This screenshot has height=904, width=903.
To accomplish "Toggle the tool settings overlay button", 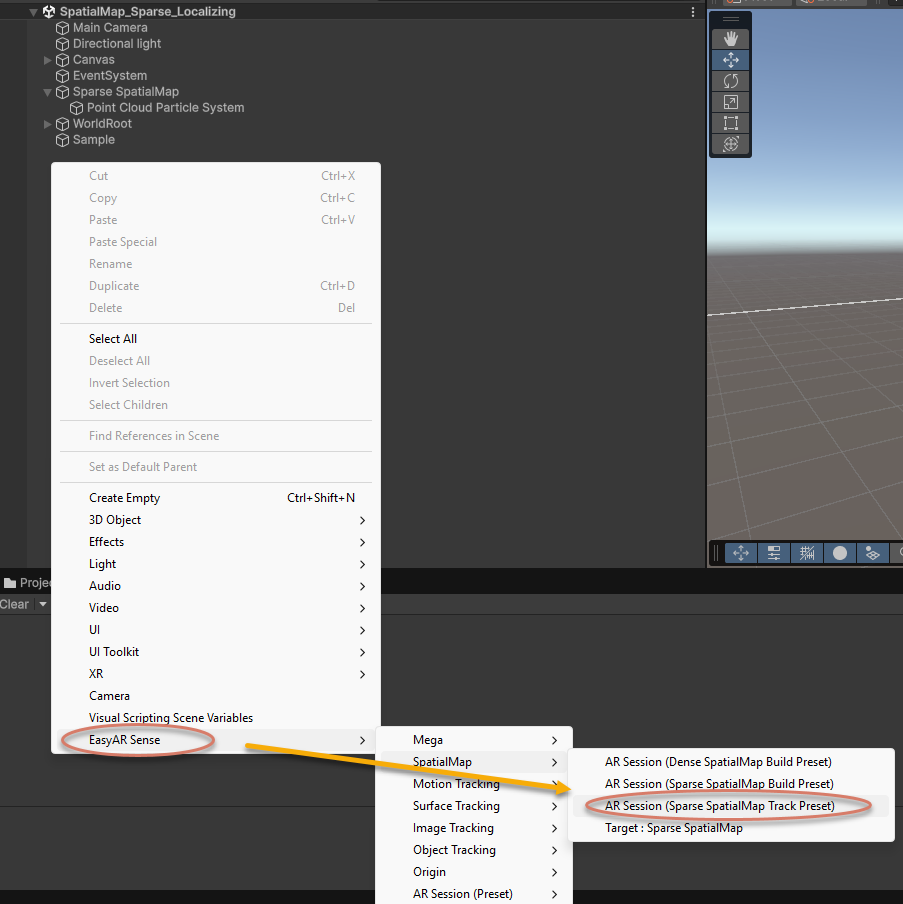I will 773,553.
